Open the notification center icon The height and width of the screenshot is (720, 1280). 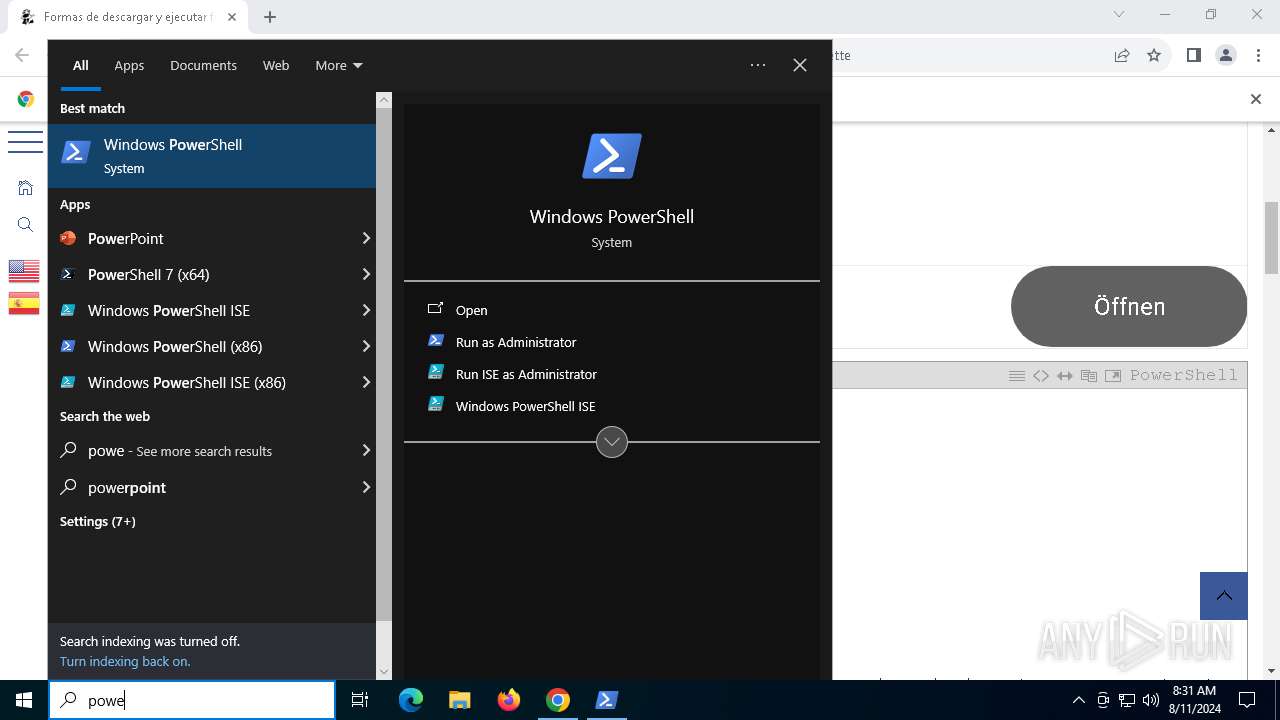[x=1247, y=700]
